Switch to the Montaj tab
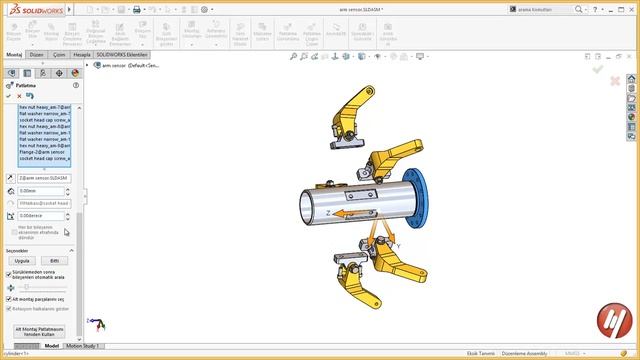The height and width of the screenshot is (360, 640). click(14, 55)
